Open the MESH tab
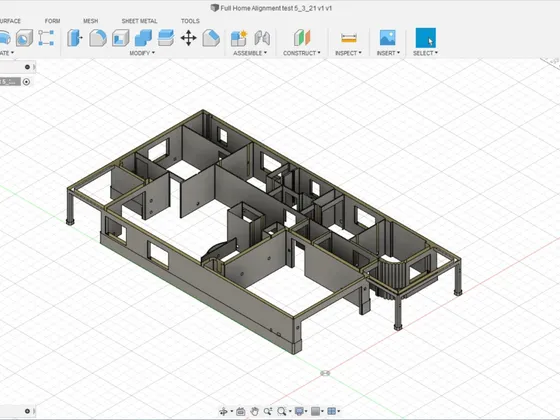 point(91,21)
